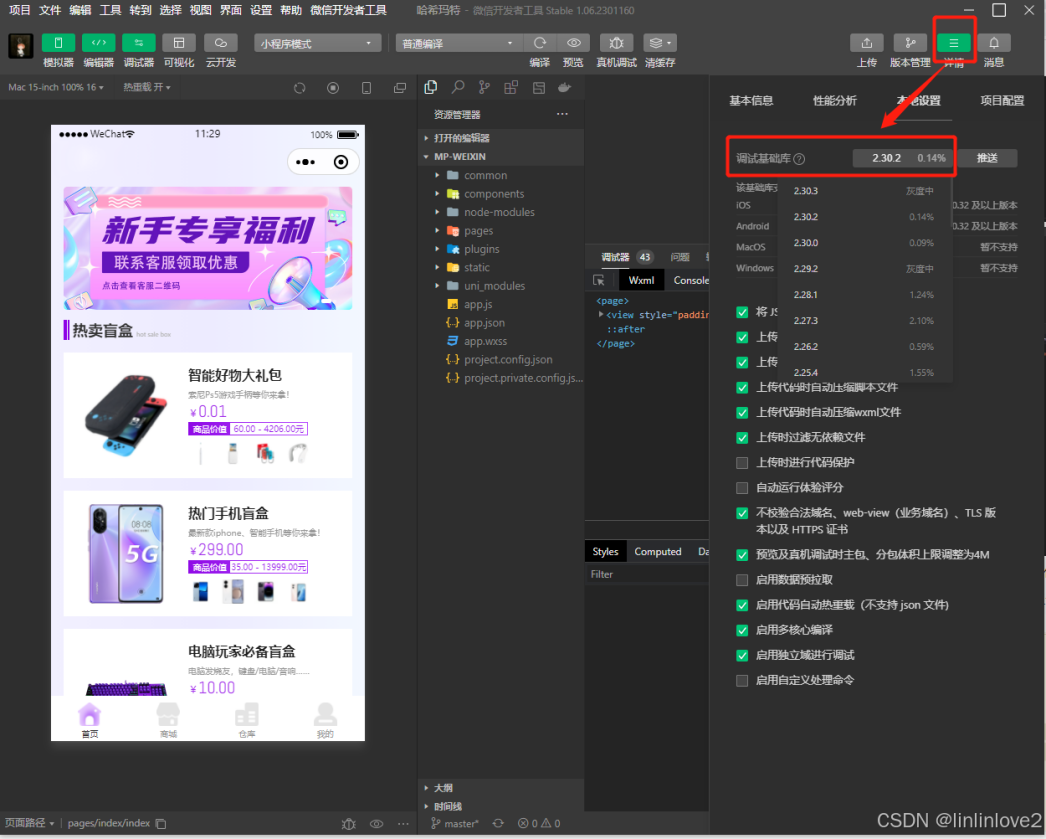Click the styles Filter input field

pyautogui.click(x=646, y=574)
